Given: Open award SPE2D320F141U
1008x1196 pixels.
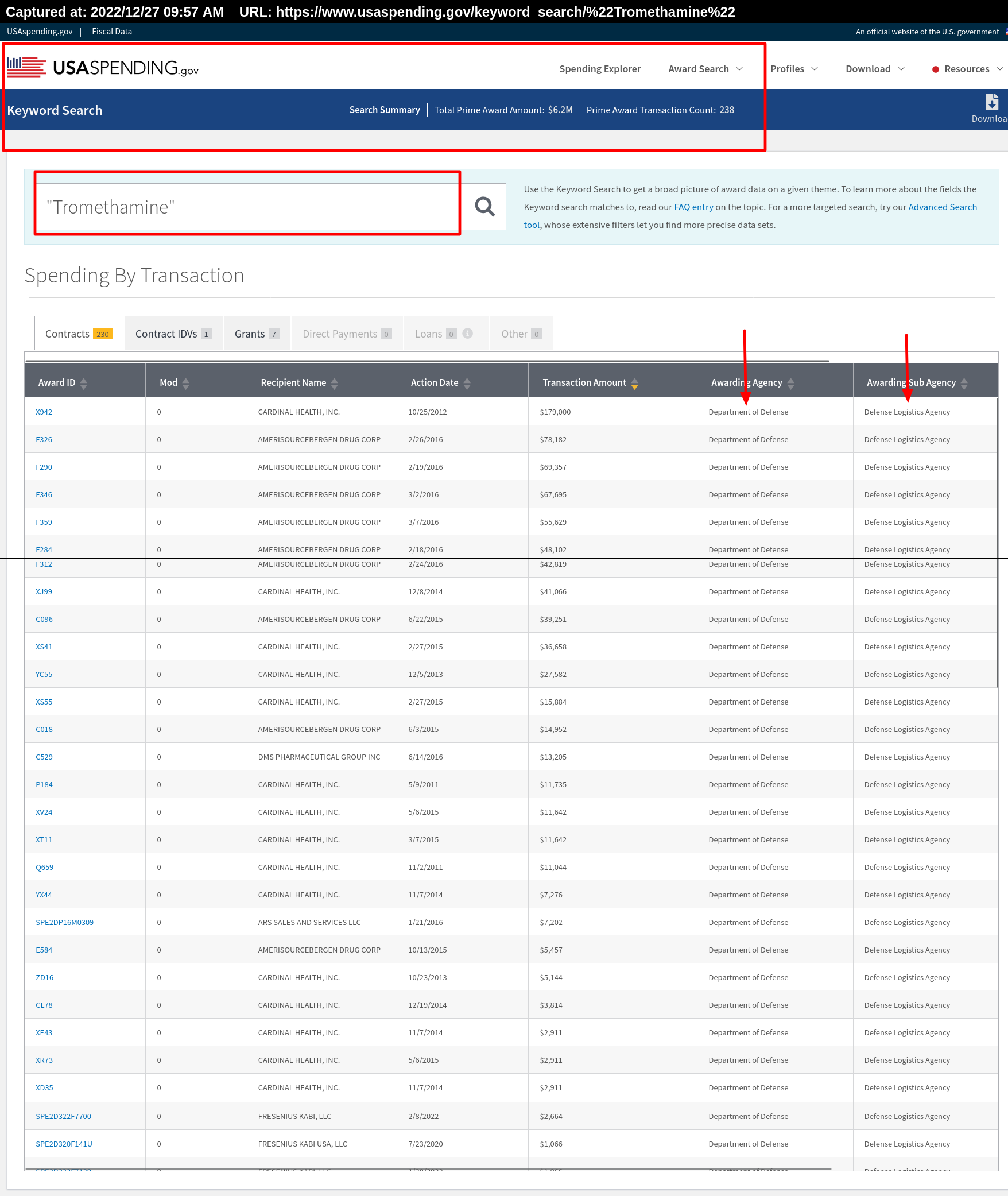Looking at the screenshot, I should [x=64, y=1144].
